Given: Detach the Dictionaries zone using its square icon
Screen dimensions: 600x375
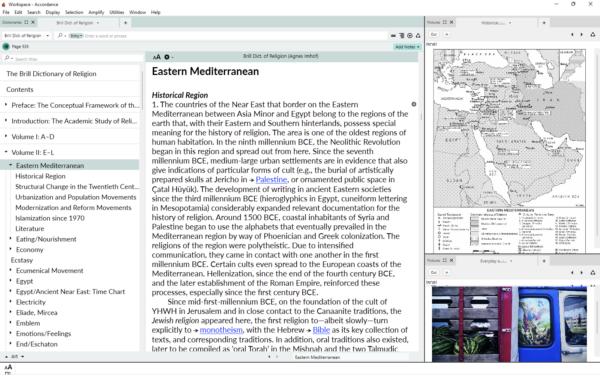Looking at the screenshot, I should [x=26, y=22].
